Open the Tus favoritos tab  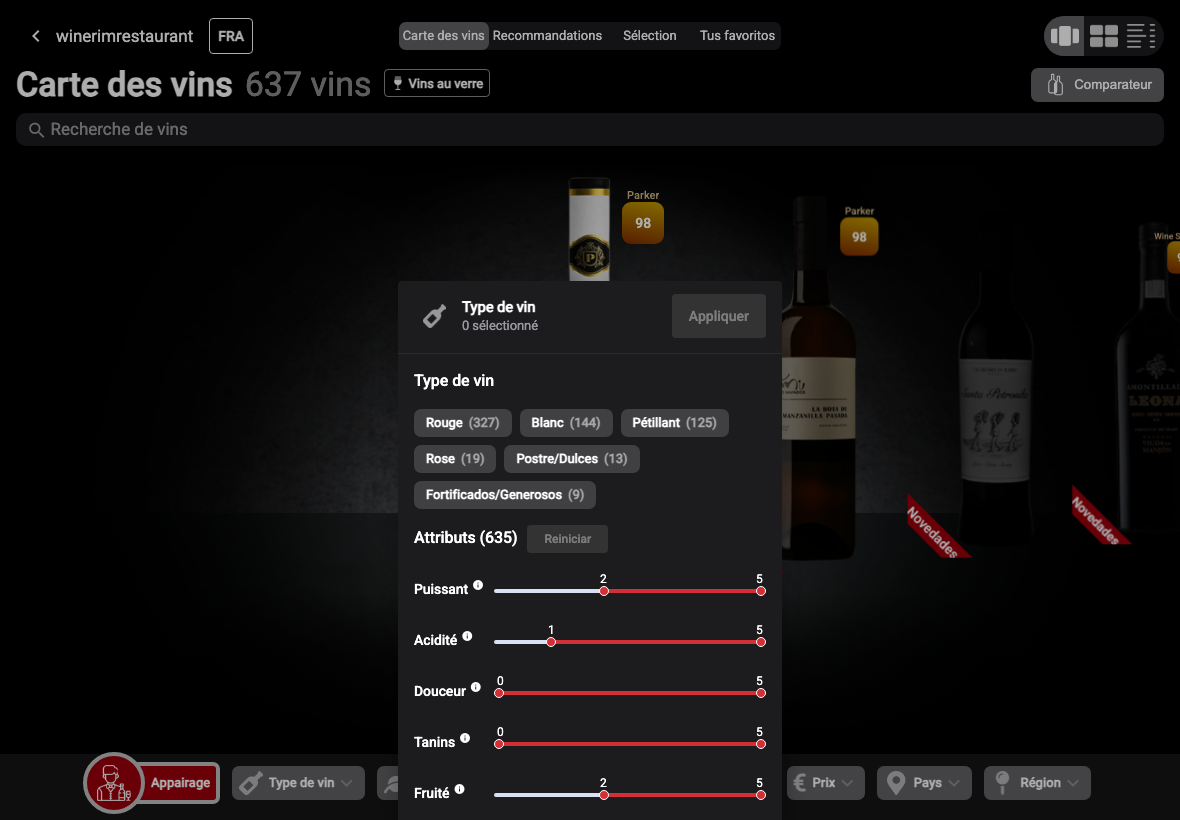point(738,35)
